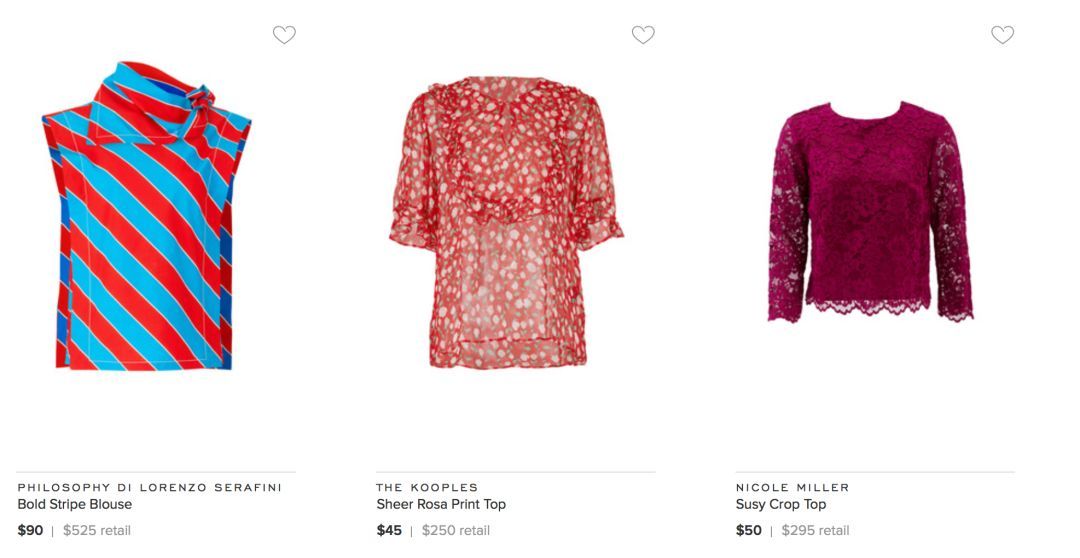Viewport: 1080px width, 558px height.
Task: Save the Susy Crop Top via heart icon
Action: 1002,35
